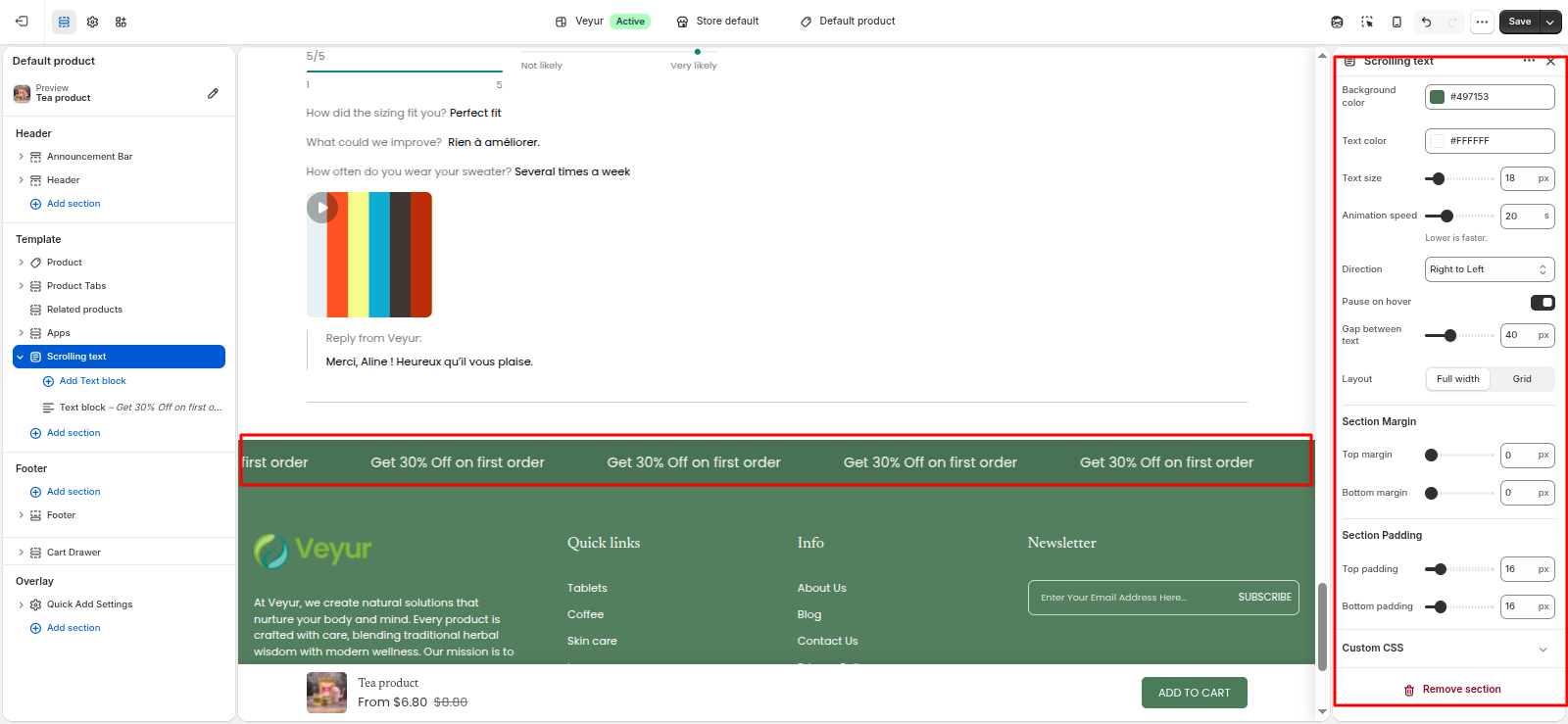Open the Direction dropdown
1568x724 pixels.
tap(1490, 269)
